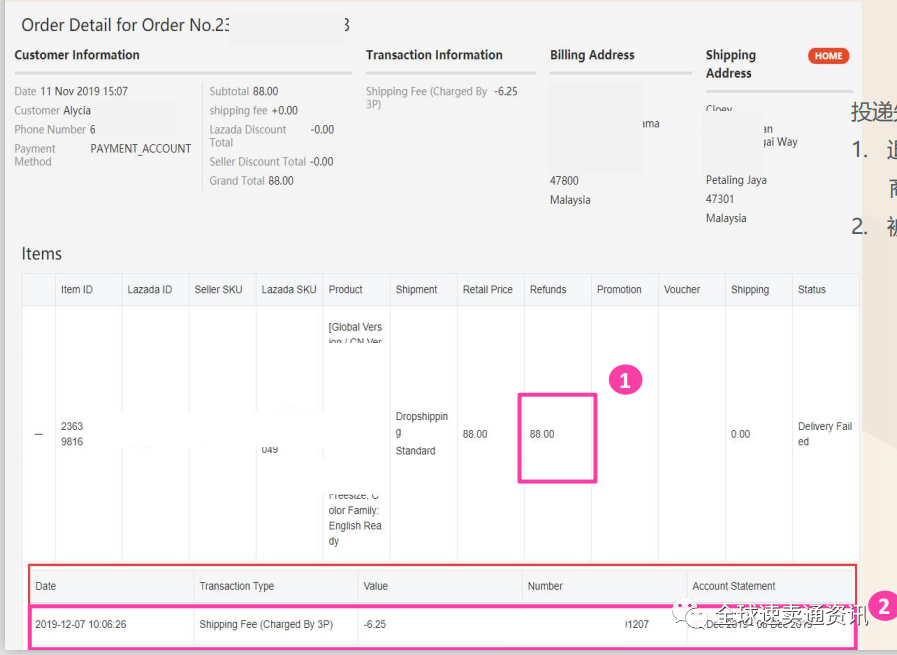Viewport: 897px width, 655px height.
Task: Select the Refunds column header
Action: (x=547, y=289)
